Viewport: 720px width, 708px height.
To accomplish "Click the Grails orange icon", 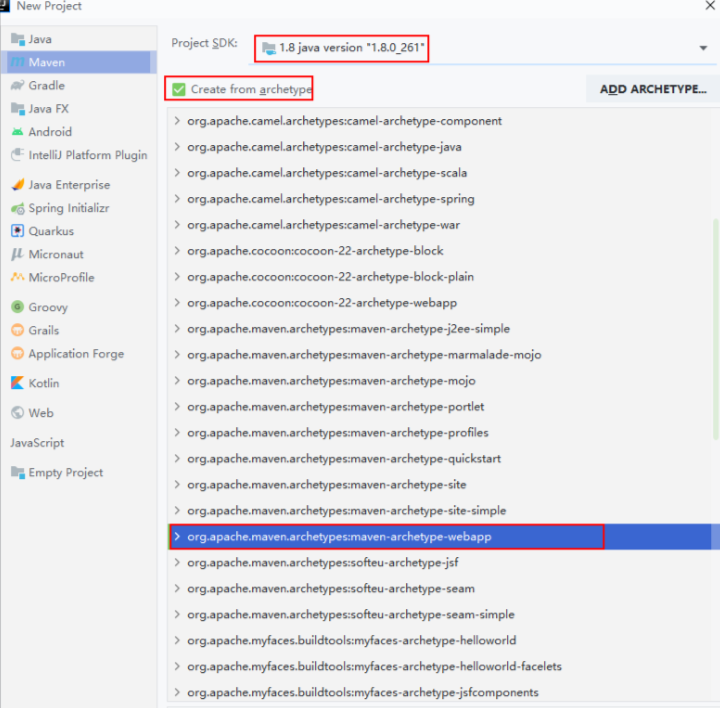I will coord(17,330).
